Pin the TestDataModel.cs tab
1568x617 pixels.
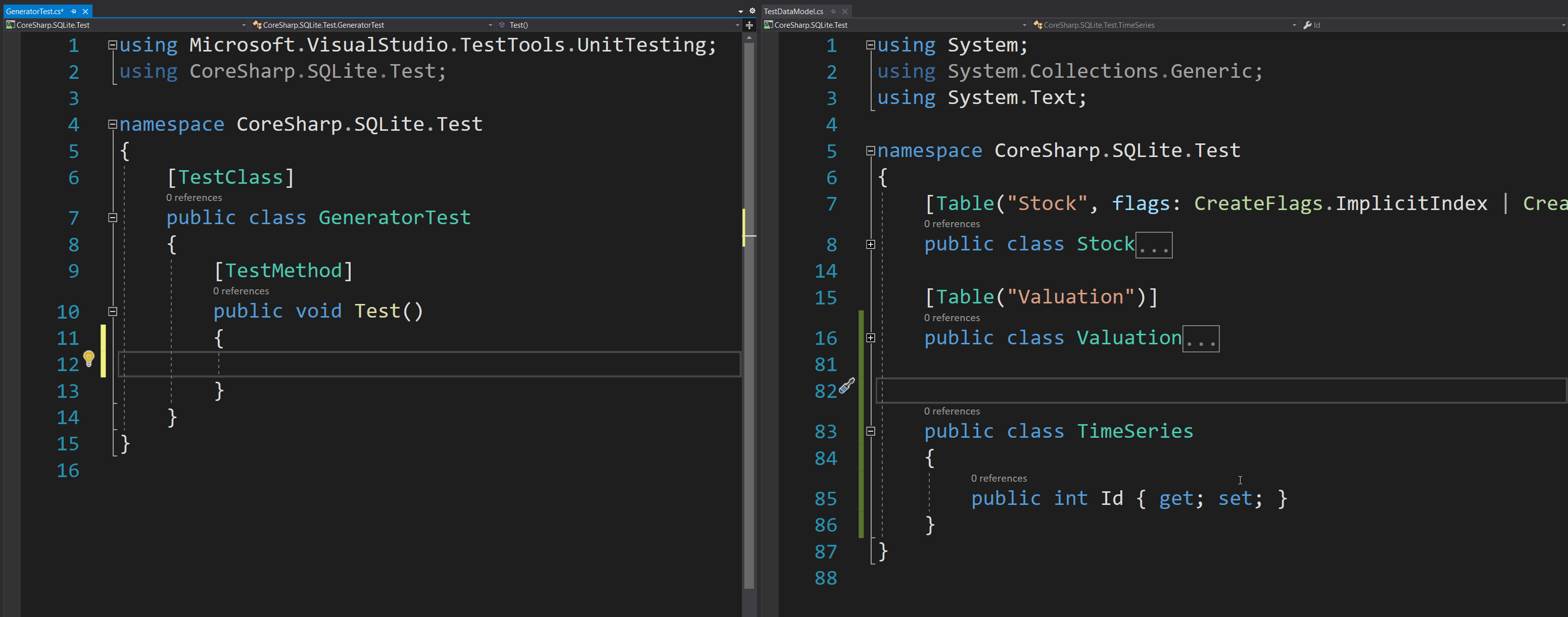(833, 11)
